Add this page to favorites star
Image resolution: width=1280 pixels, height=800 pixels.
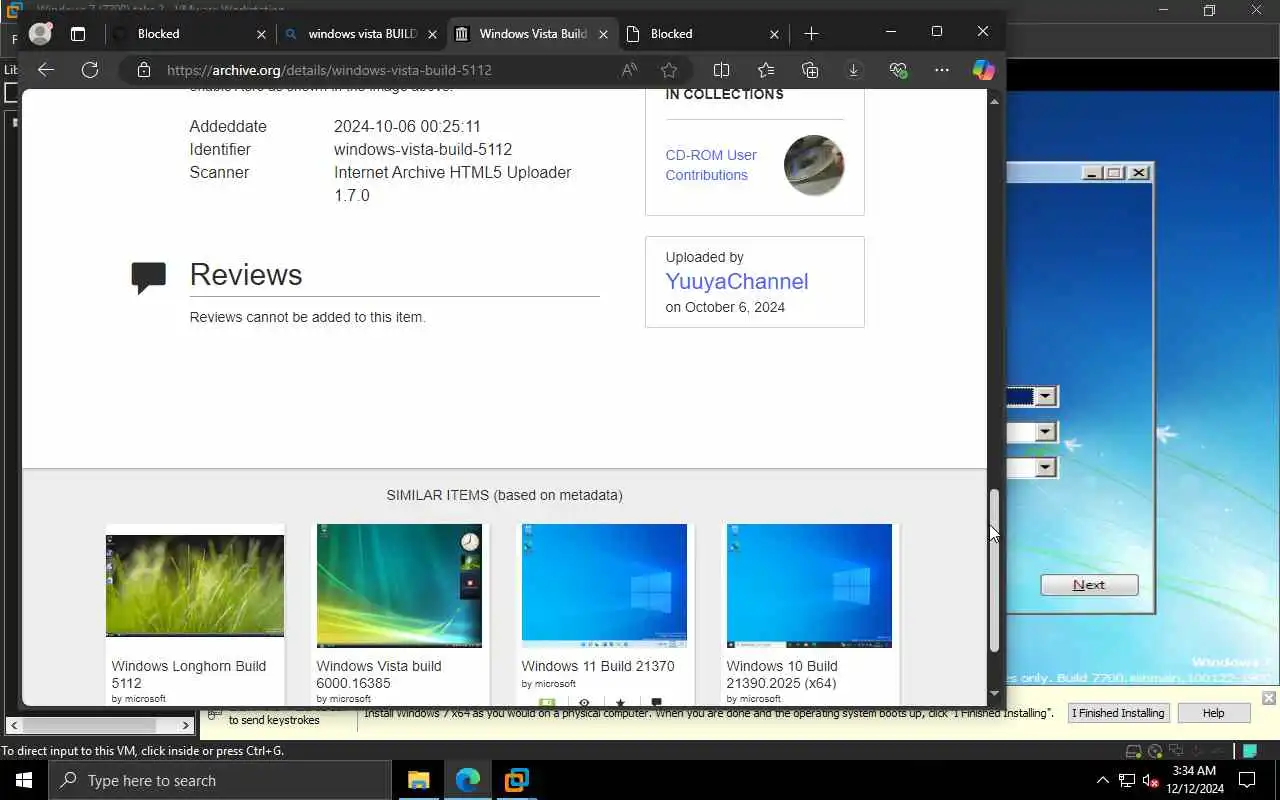pos(669,70)
